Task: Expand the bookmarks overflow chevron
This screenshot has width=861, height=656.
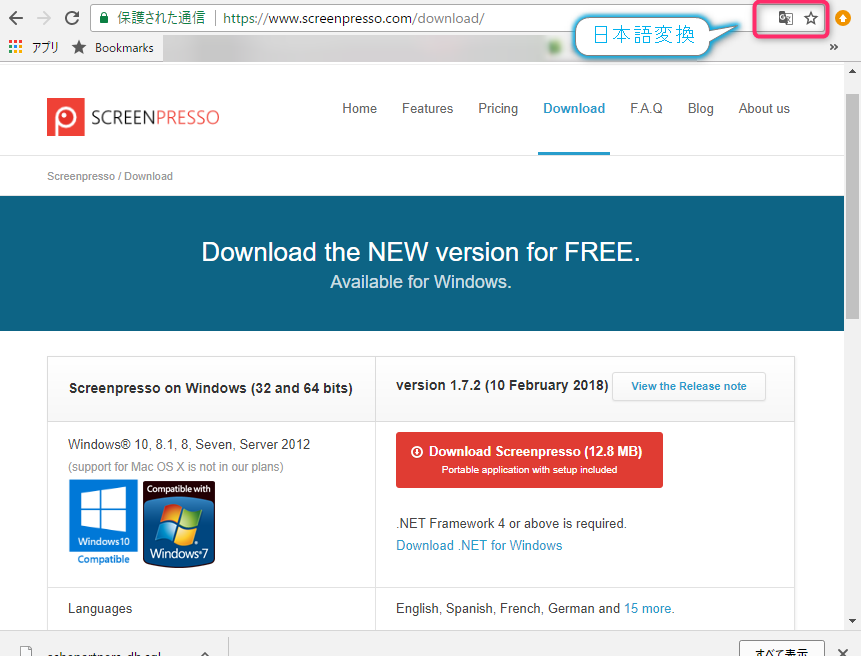Action: pyautogui.click(x=834, y=47)
